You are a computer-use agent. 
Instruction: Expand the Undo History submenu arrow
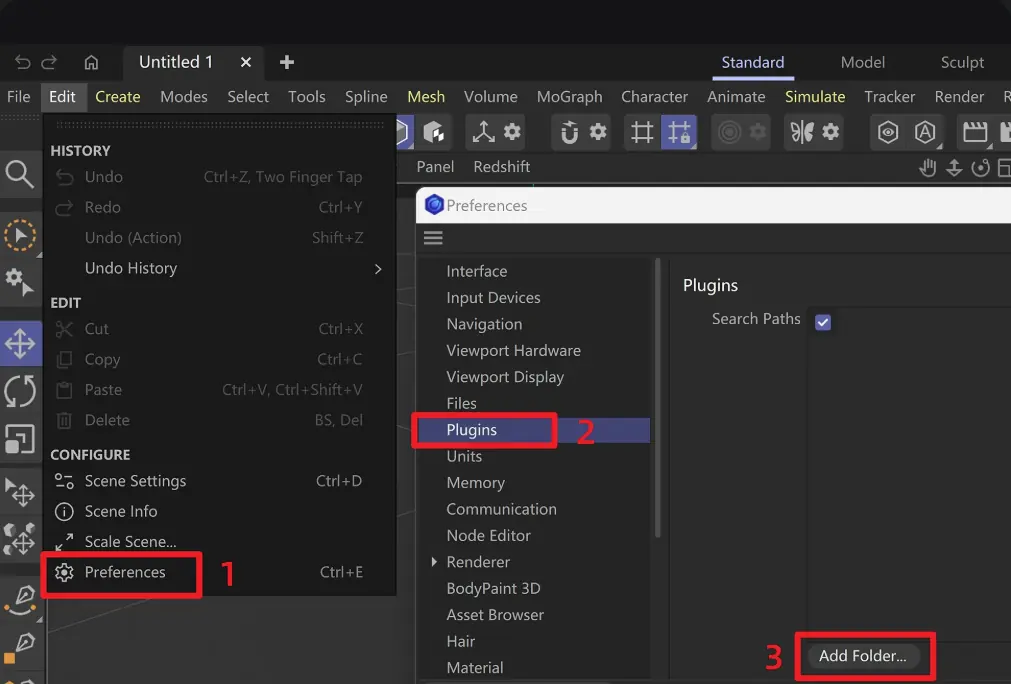click(x=378, y=269)
